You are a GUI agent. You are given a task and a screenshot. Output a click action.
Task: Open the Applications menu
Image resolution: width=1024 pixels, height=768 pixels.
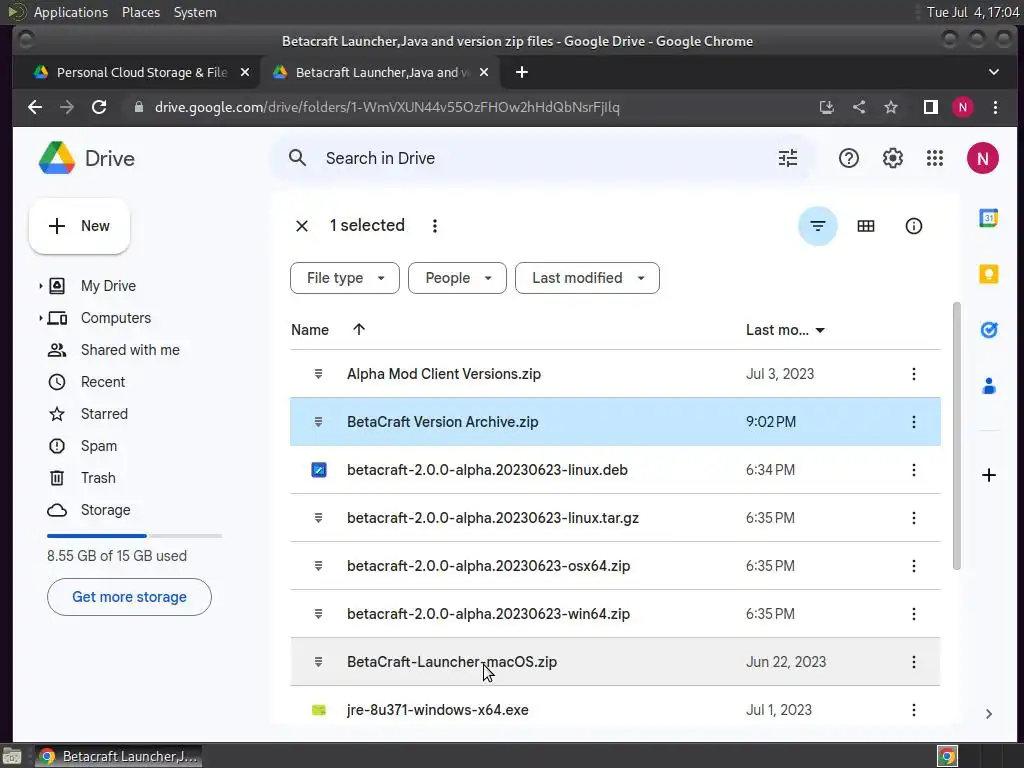coord(71,12)
